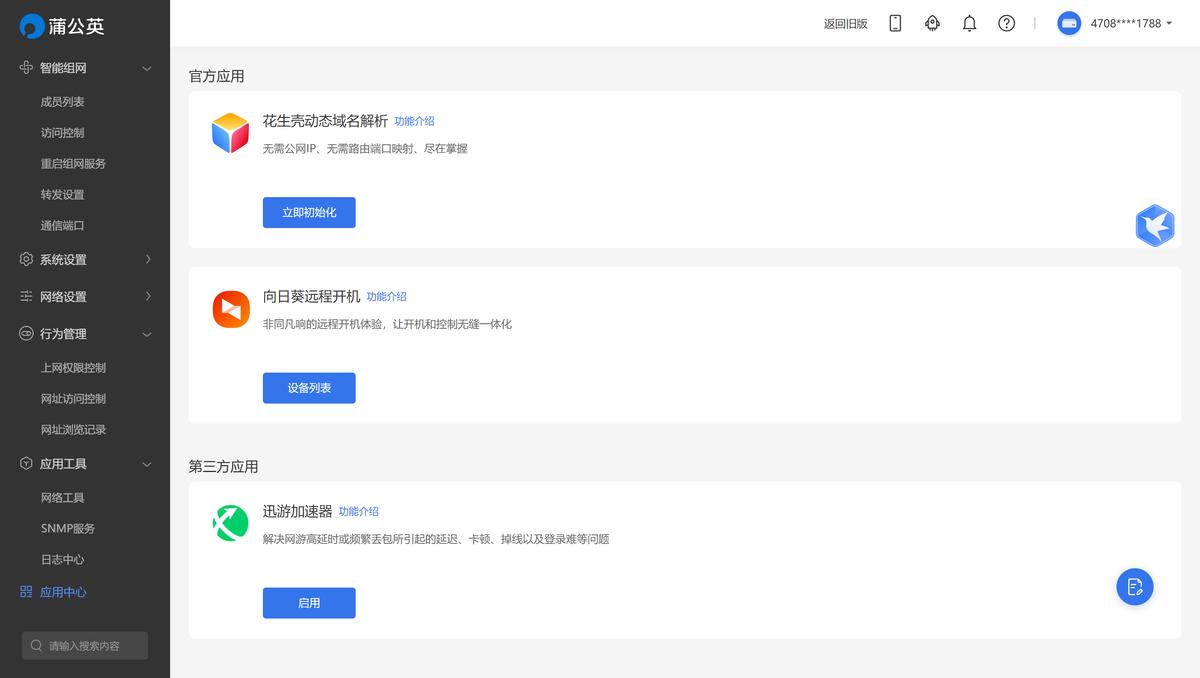This screenshot has height=678, width=1200.
Task: Open 网址浏览记录 from the sidebar
Action: coord(75,429)
